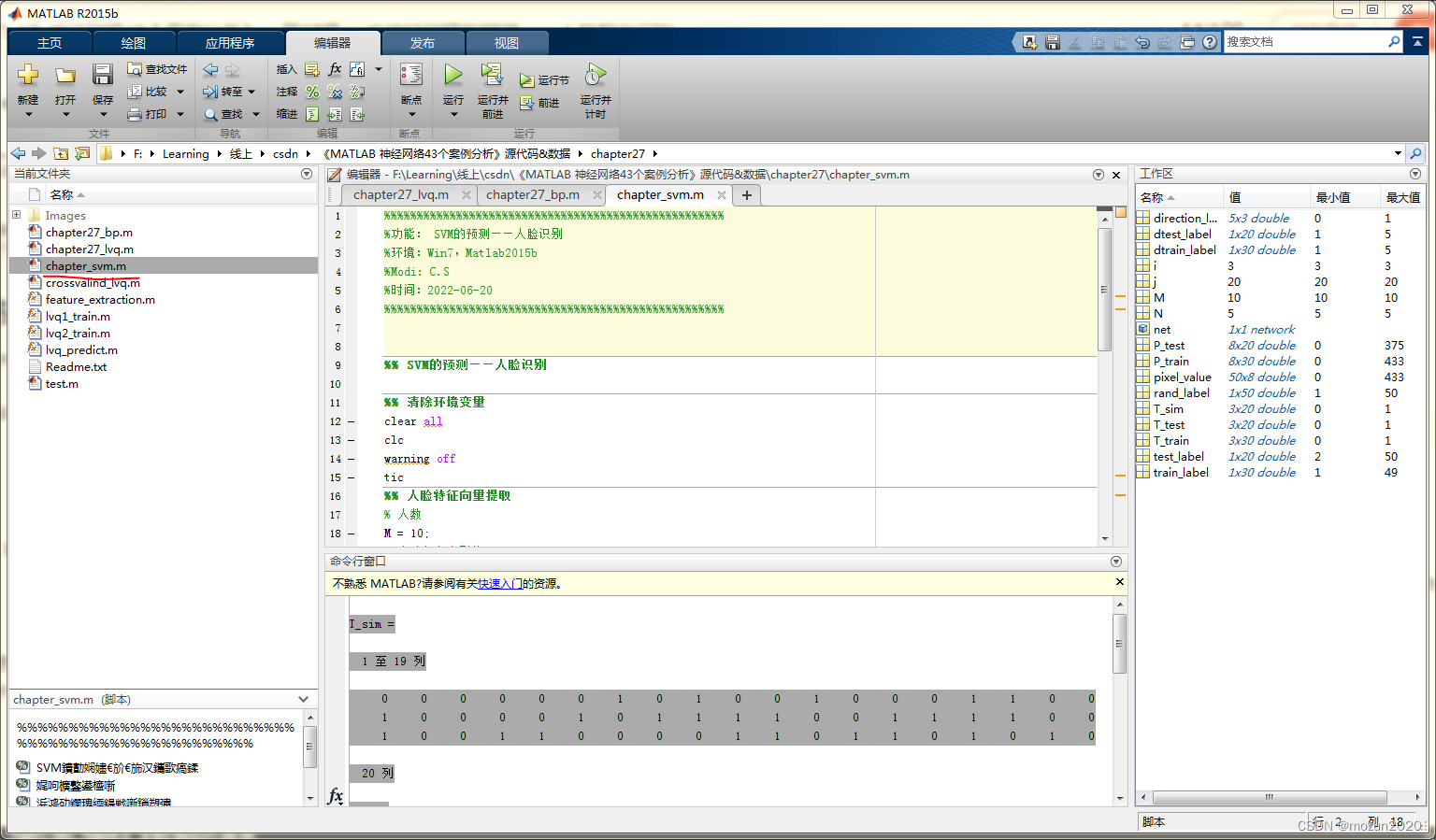The height and width of the screenshot is (840, 1436).
Task: Click the uncomment icon (percent with cross)
Action: pyautogui.click(x=335, y=92)
